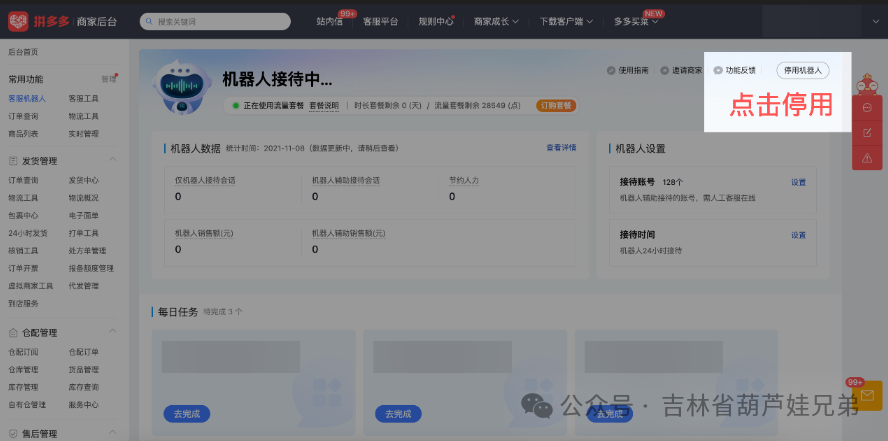Image resolution: width=888 pixels, height=441 pixels.
Task: Click 设置 for 接待时间
Action: (x=799, y=235)
